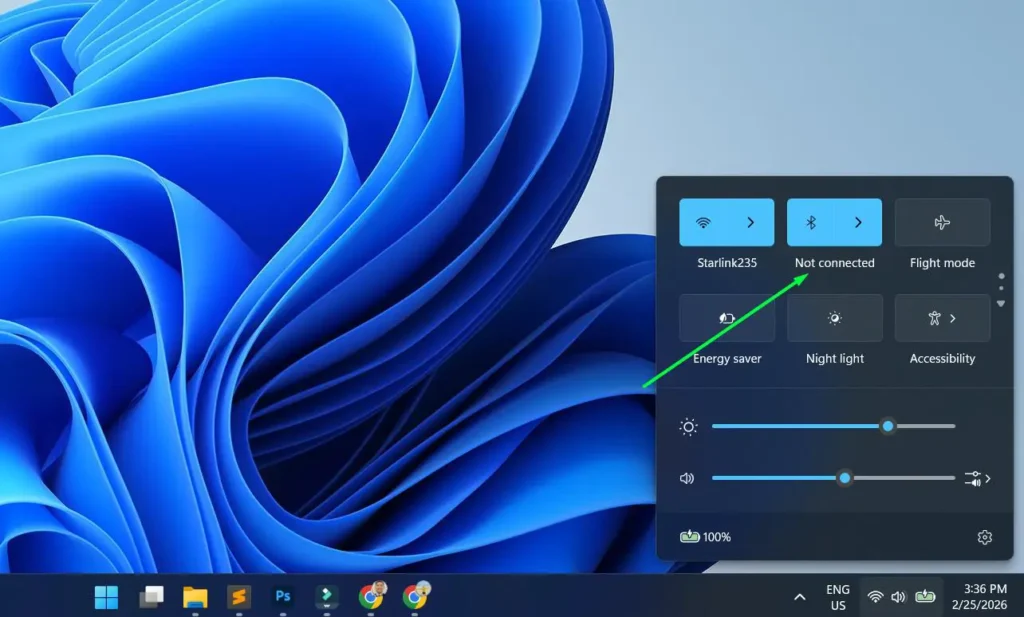Launch Photoshop from the taskbar
Screen dimensions: 1024x617
(283, 596)
